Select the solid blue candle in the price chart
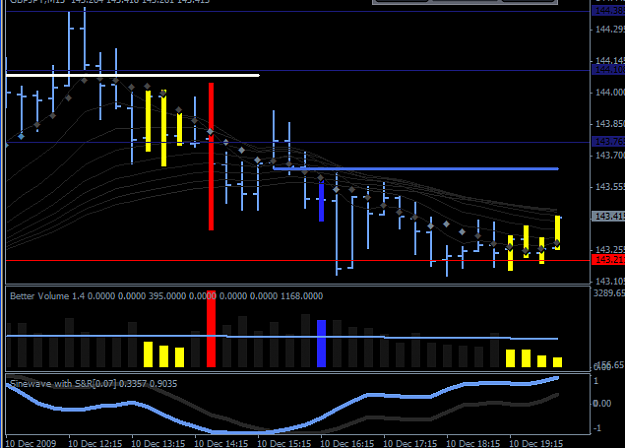The width and height of the screenshot is (625, 448). click(321, 201)
